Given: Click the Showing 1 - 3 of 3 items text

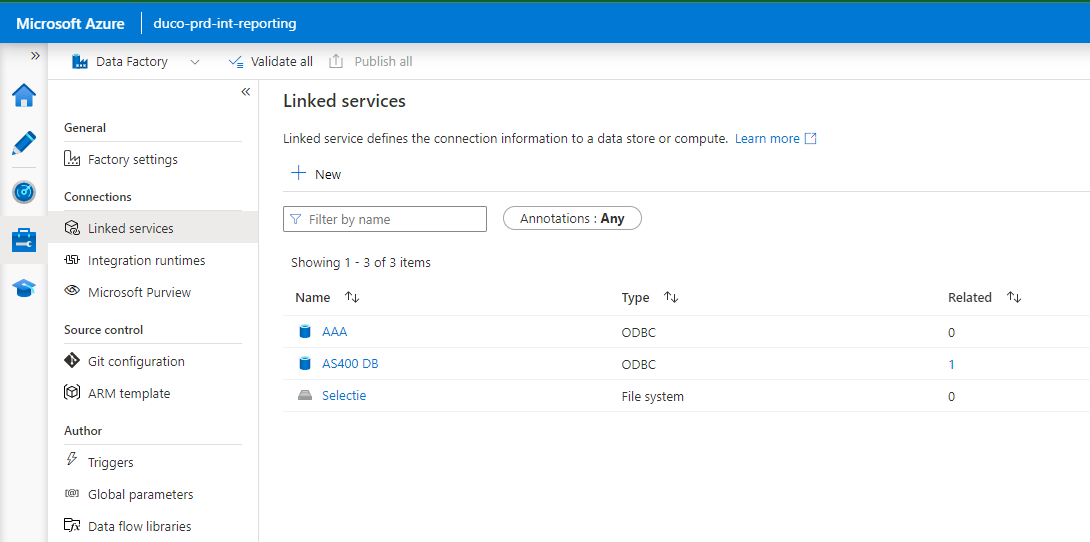Looking at the screenshot, I should point(361,263).
